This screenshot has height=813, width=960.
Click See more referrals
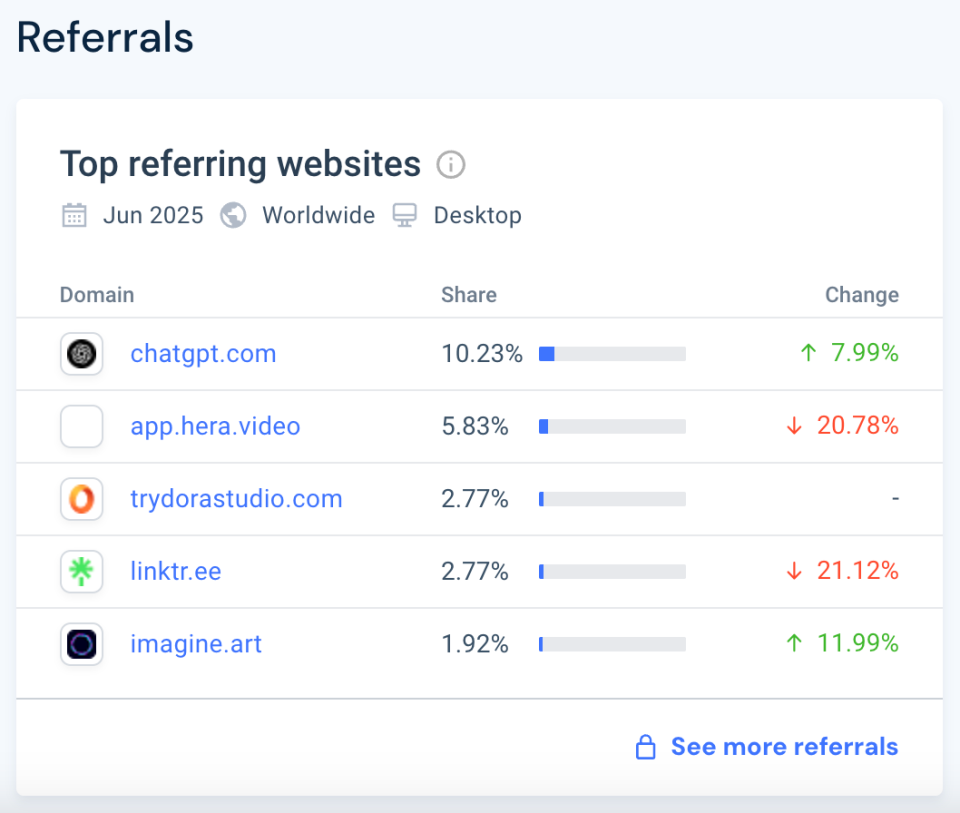784,747
